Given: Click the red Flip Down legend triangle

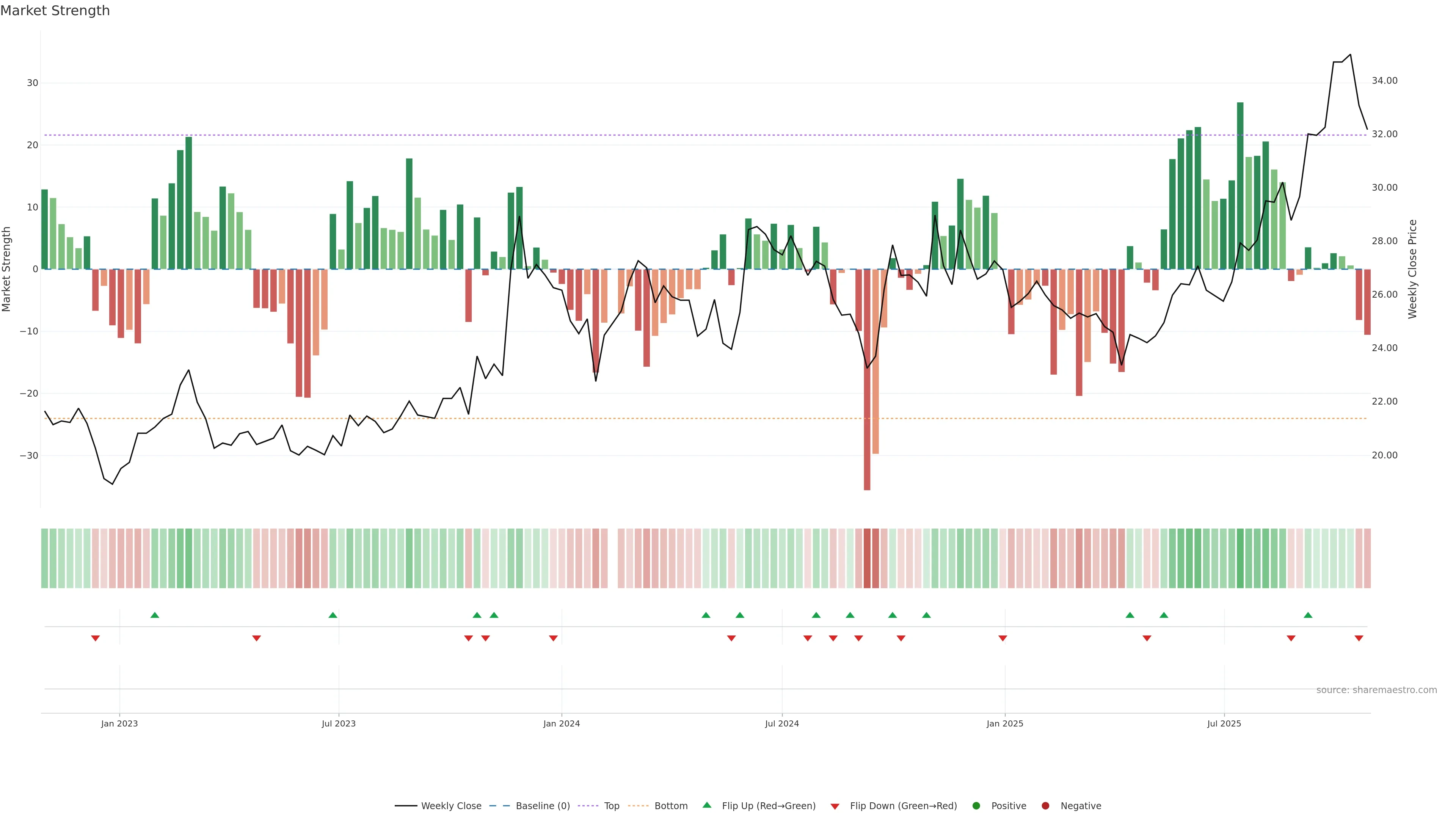Looking at the screenshot, I should point(834,806).
